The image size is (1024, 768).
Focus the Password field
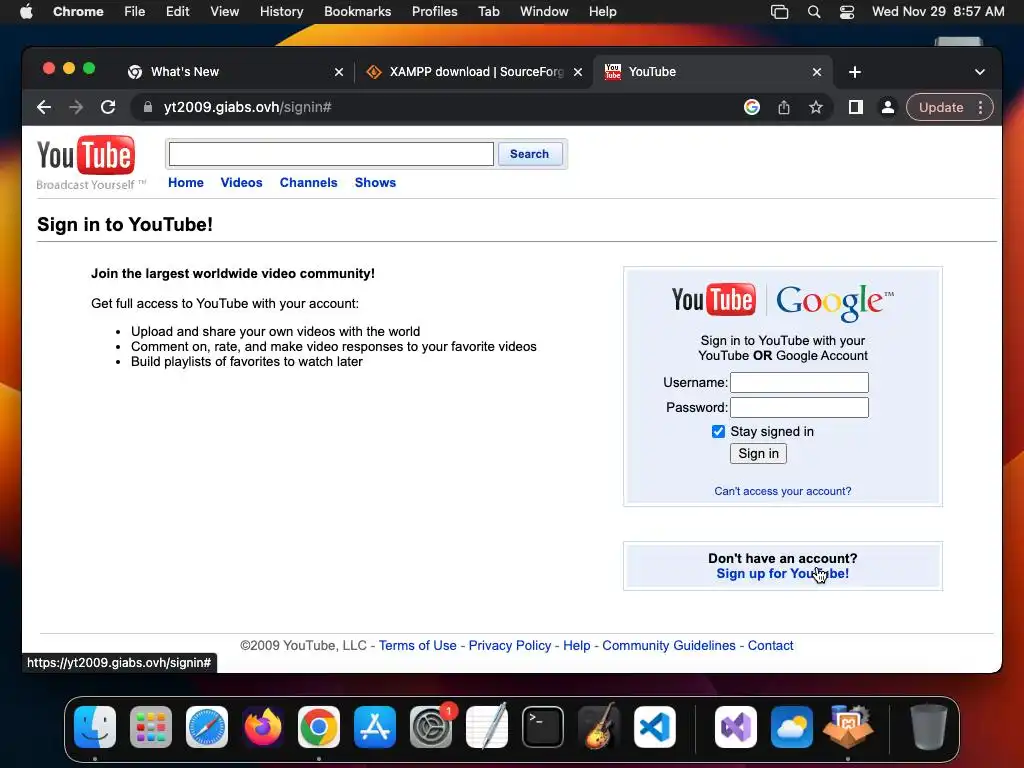[x=799, y=408]
